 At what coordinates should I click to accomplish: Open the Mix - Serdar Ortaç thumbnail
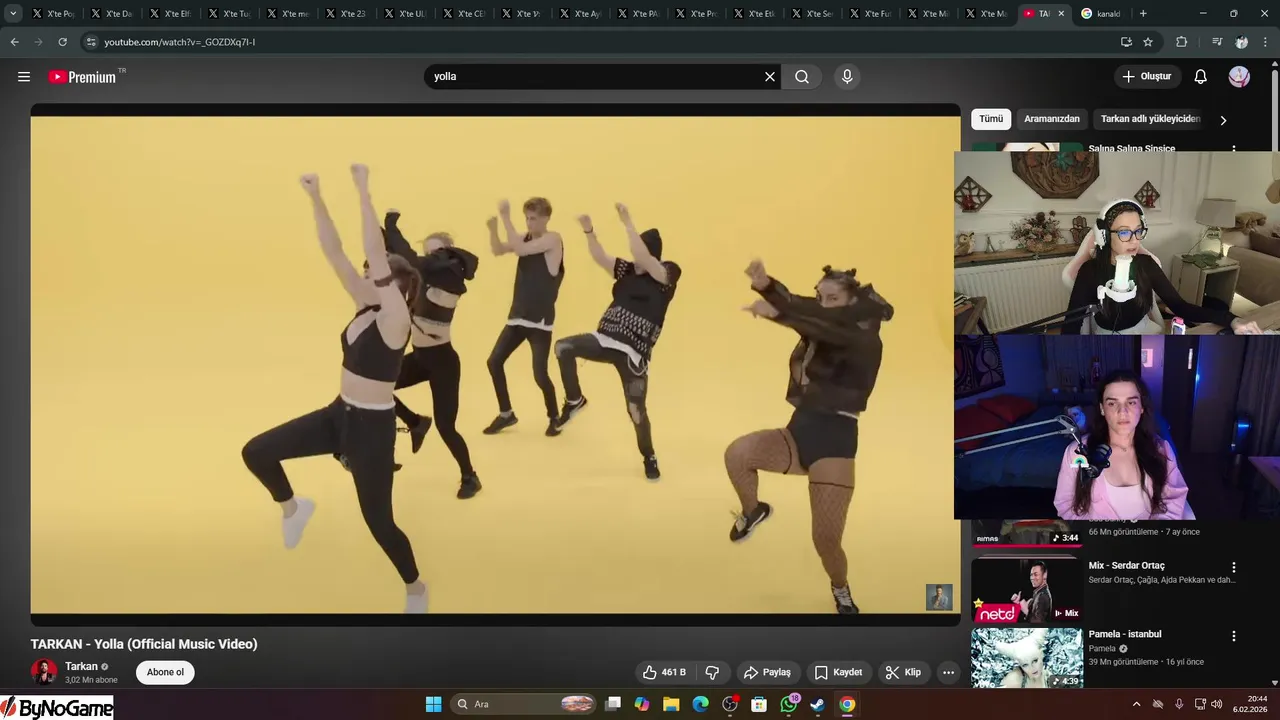[1027, 590]
